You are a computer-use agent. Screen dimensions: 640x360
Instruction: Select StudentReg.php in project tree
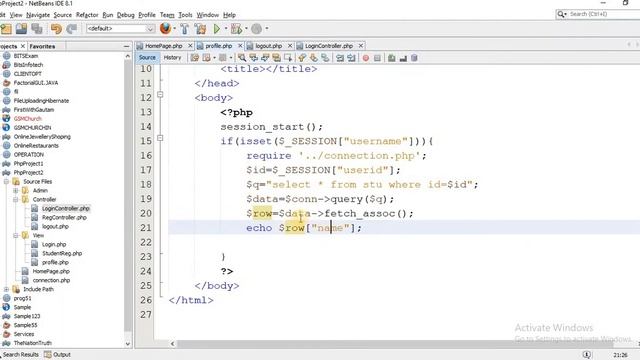coord(62,253)
